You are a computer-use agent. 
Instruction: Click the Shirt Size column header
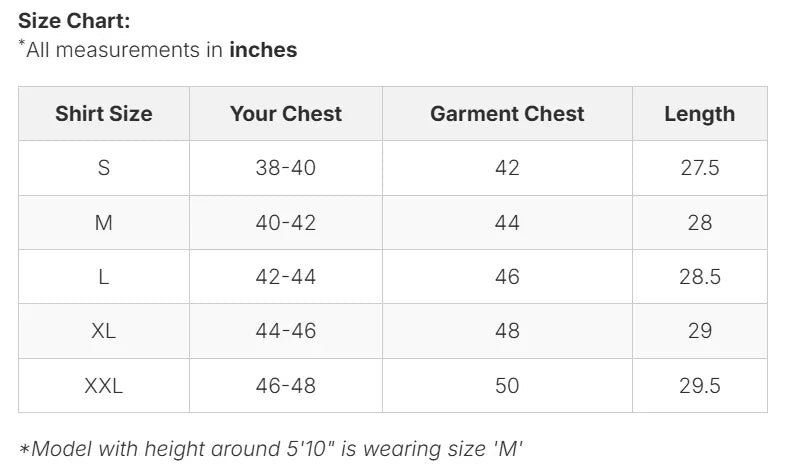pos(104,114)
